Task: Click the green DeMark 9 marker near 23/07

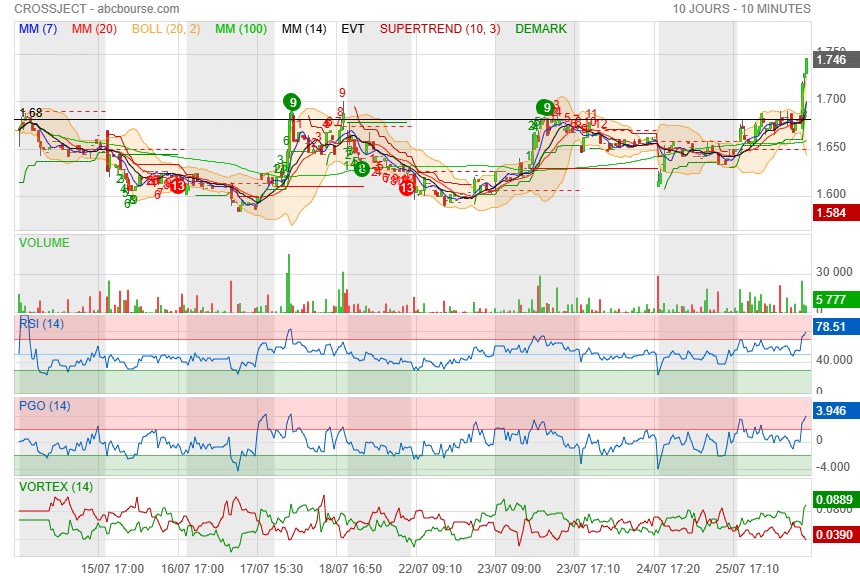Action: pyautogui.click(x=545, y=107)
